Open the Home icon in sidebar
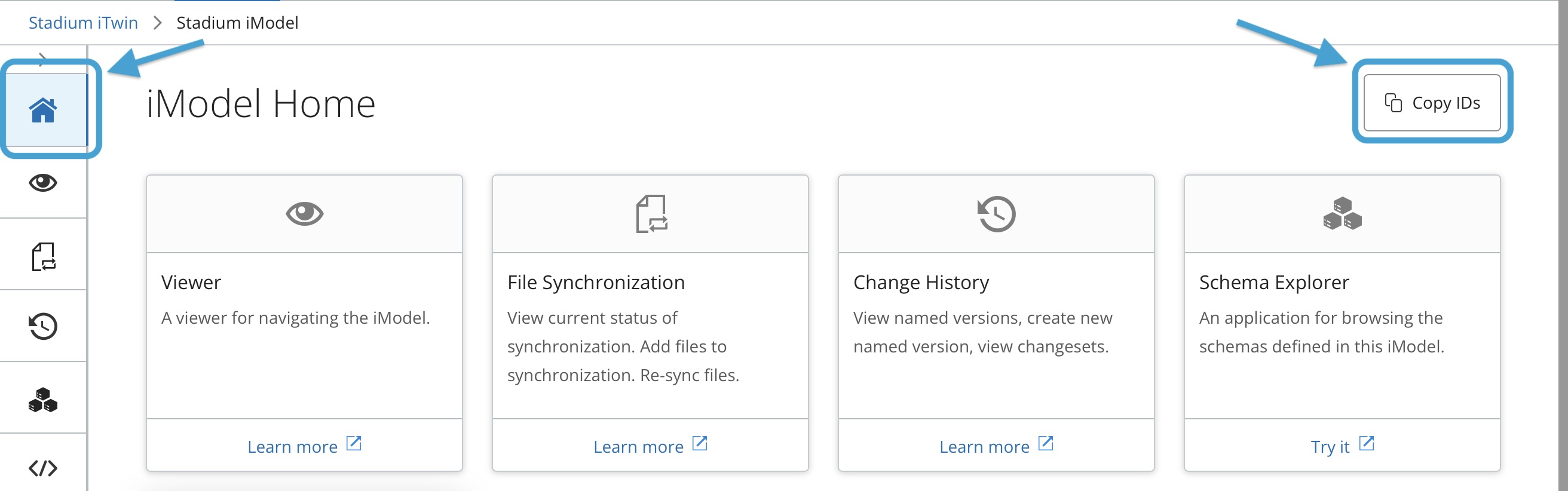The width and height of the screenshot is (1568, 491). [43, 110]
